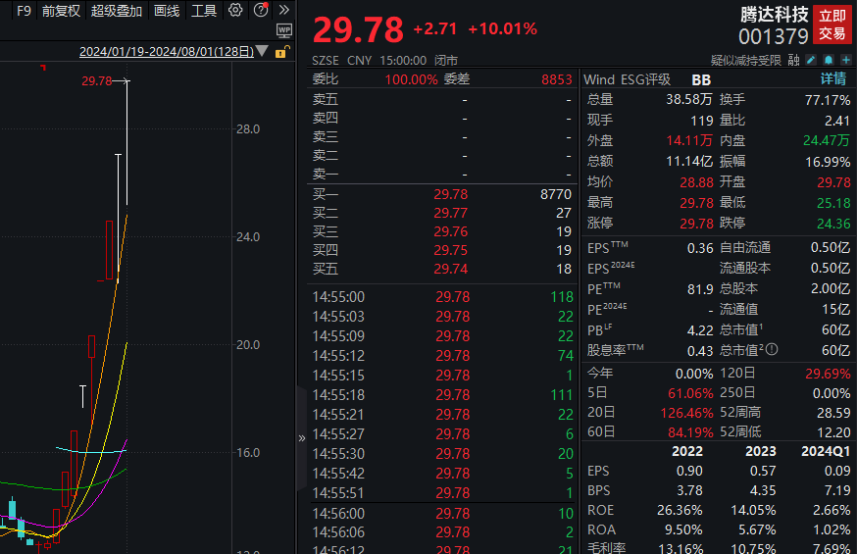Click the 2024/01/19-2024/08/01 date range text
This screenshot has height=554, width=857.
[x=166, y=52]
